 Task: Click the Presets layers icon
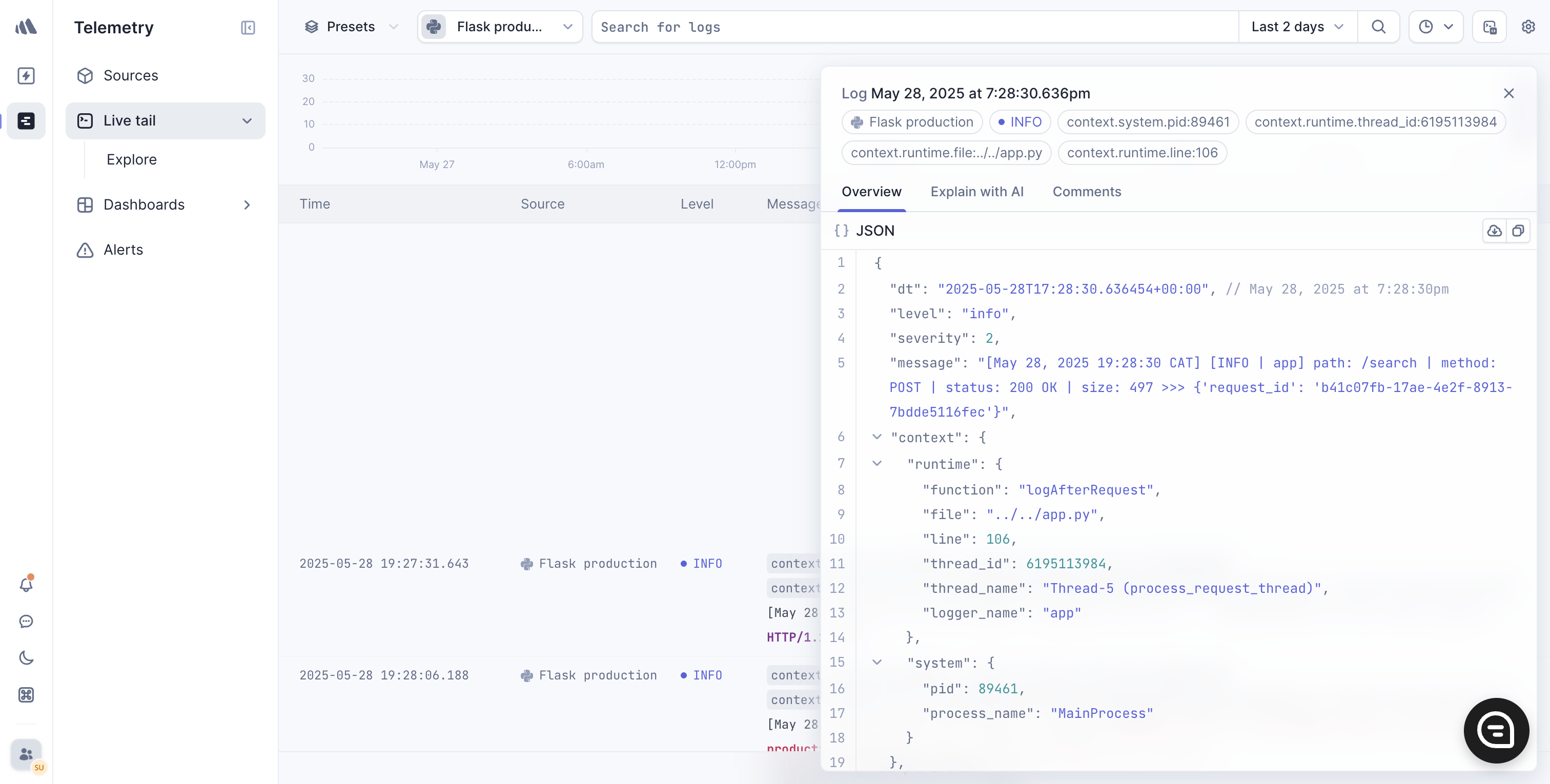click(311, 27)
